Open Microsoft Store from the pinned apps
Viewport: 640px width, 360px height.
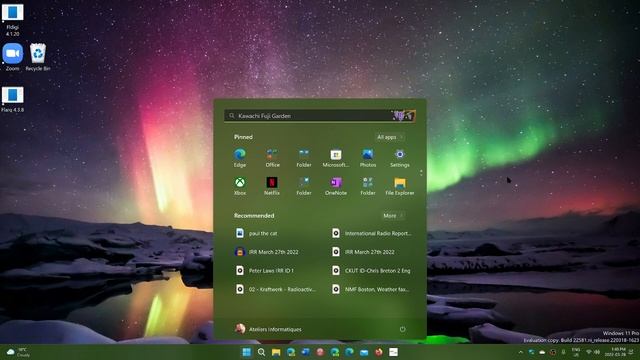point(336,158)
